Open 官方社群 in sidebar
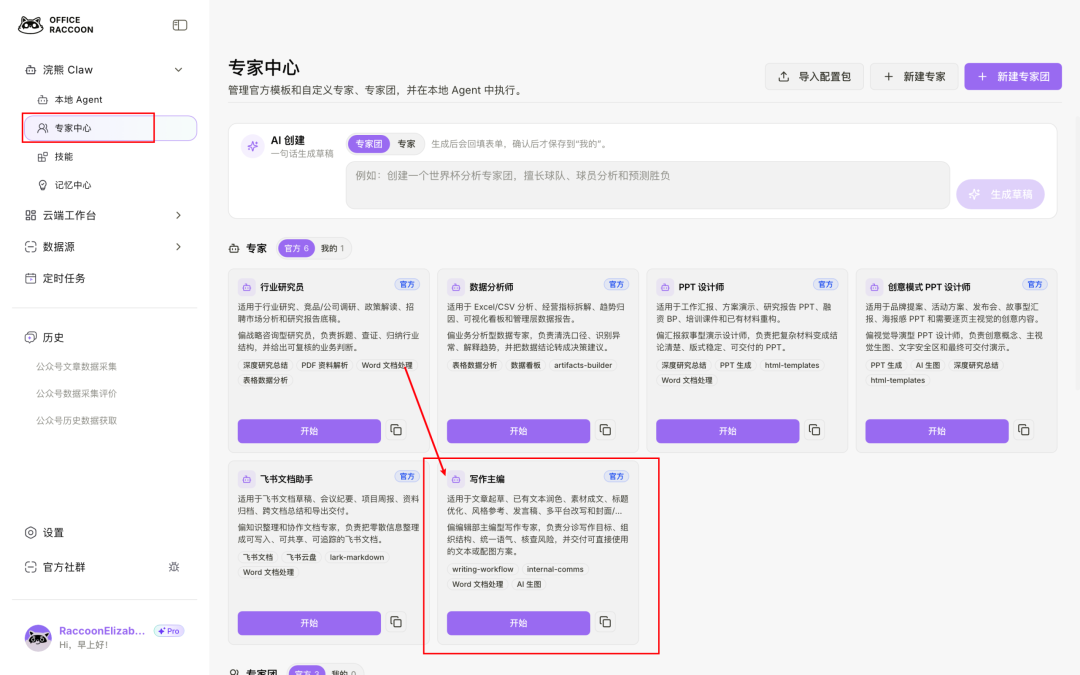The width and height of the screenshot is (1080, 675). 63,567
